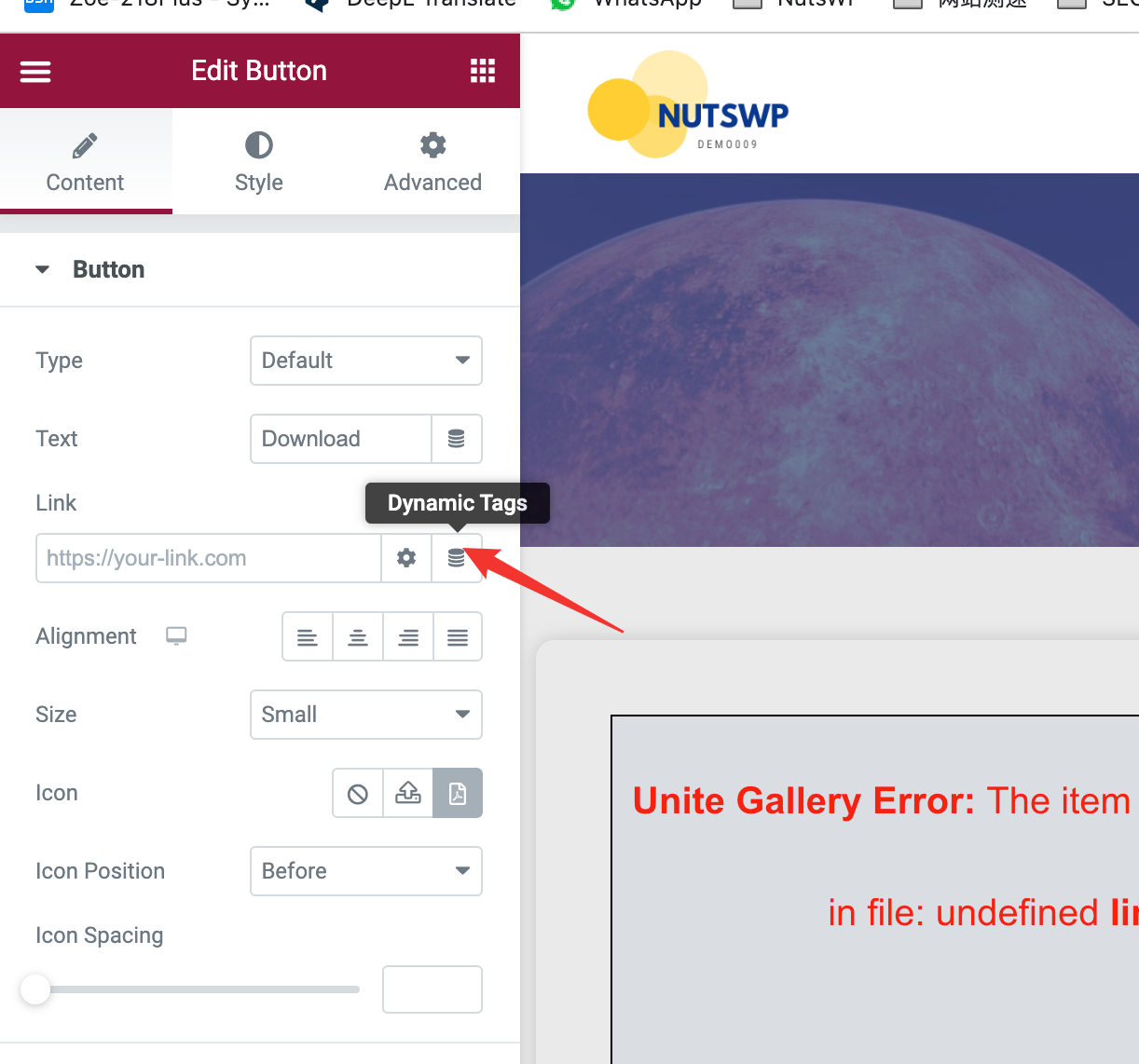Screen dimensions: 1139x1064
Task: Click the responsive desktop icon beside Alignment
Action: coord(176,635)
